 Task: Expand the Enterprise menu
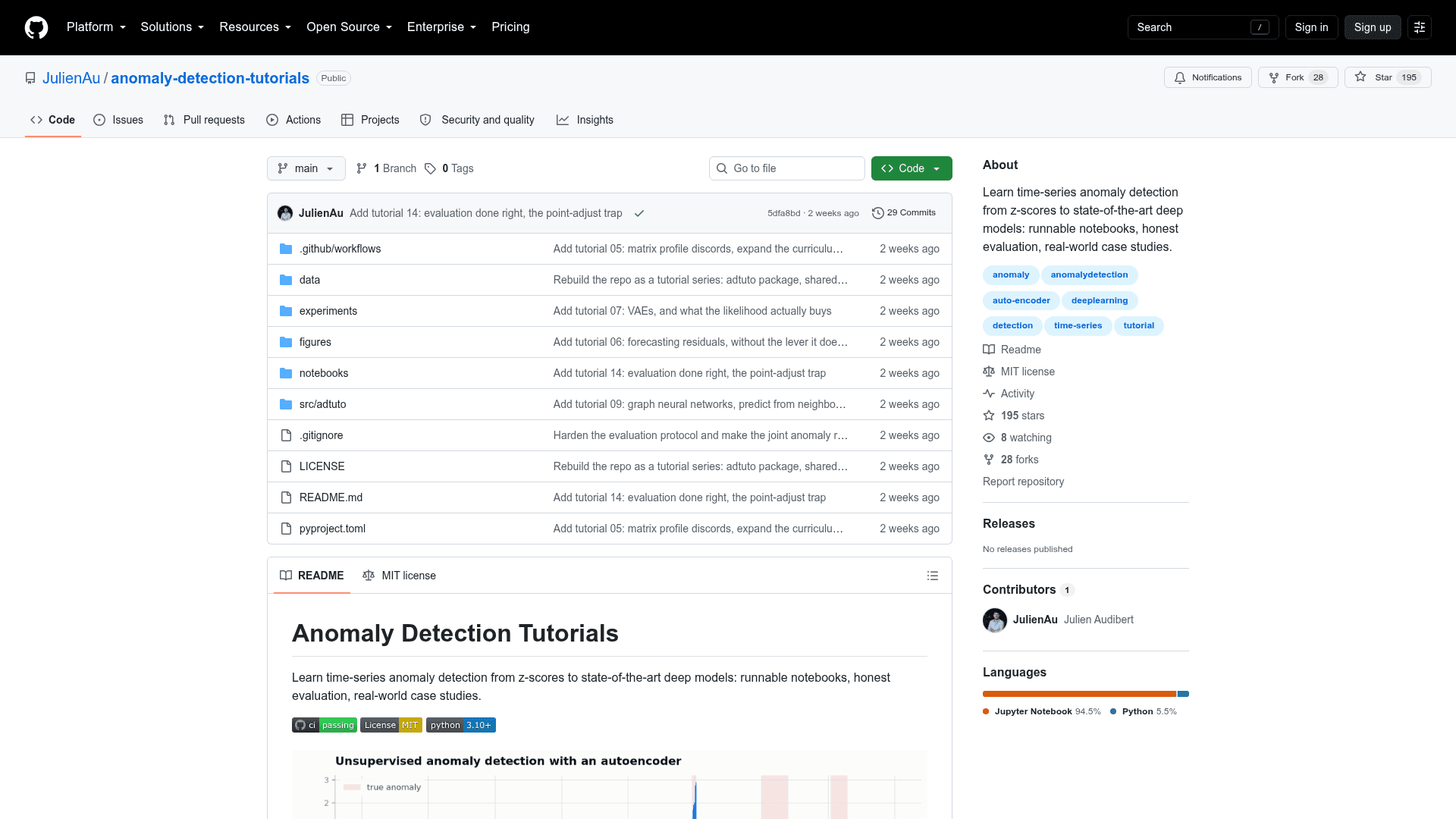(x=442, y=27)
